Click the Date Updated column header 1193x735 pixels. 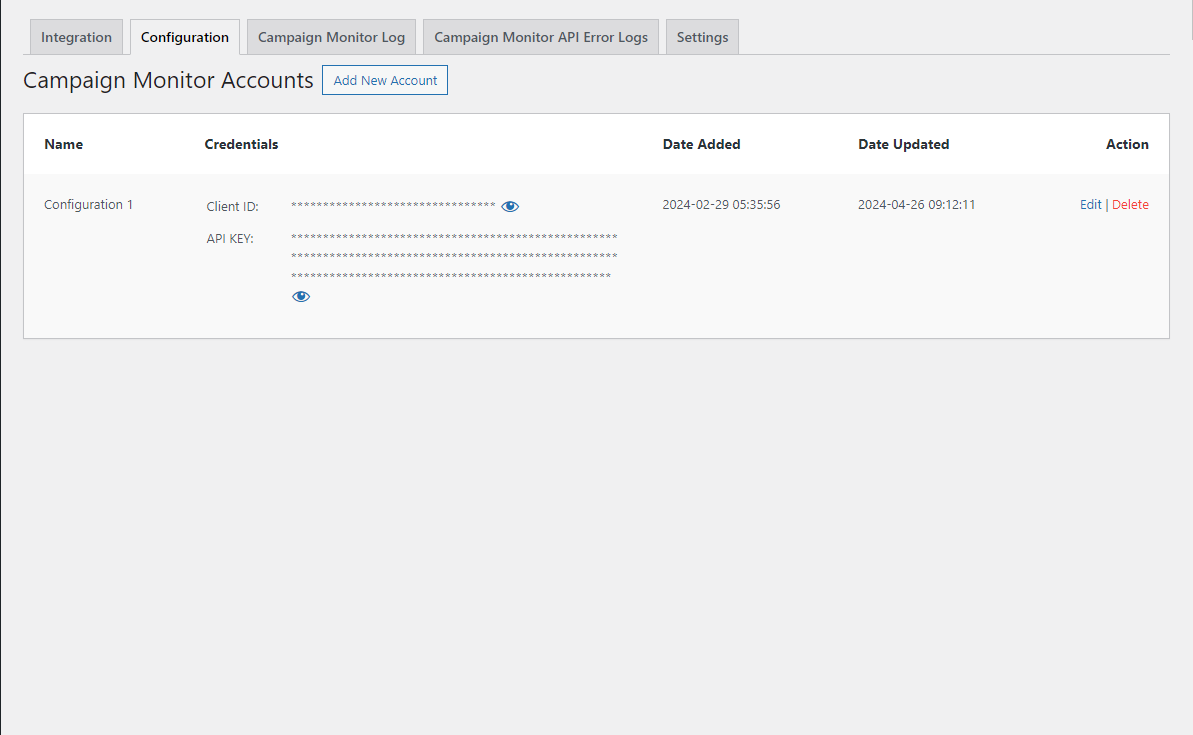pos(904,145)
